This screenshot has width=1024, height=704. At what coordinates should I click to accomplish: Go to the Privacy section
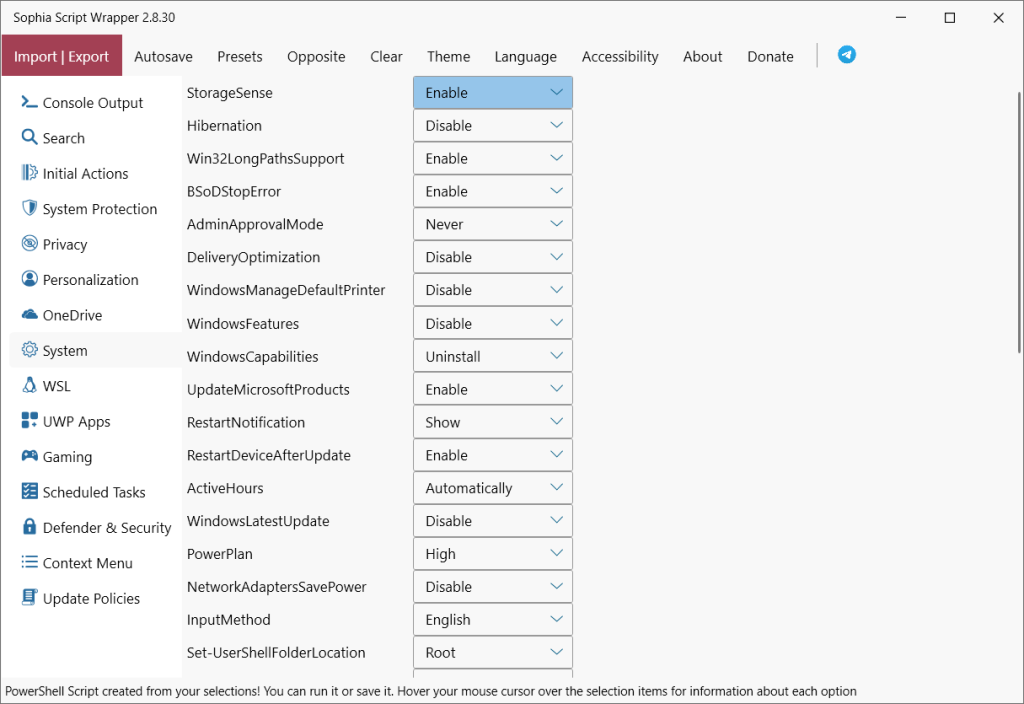[x=95, y=244]
